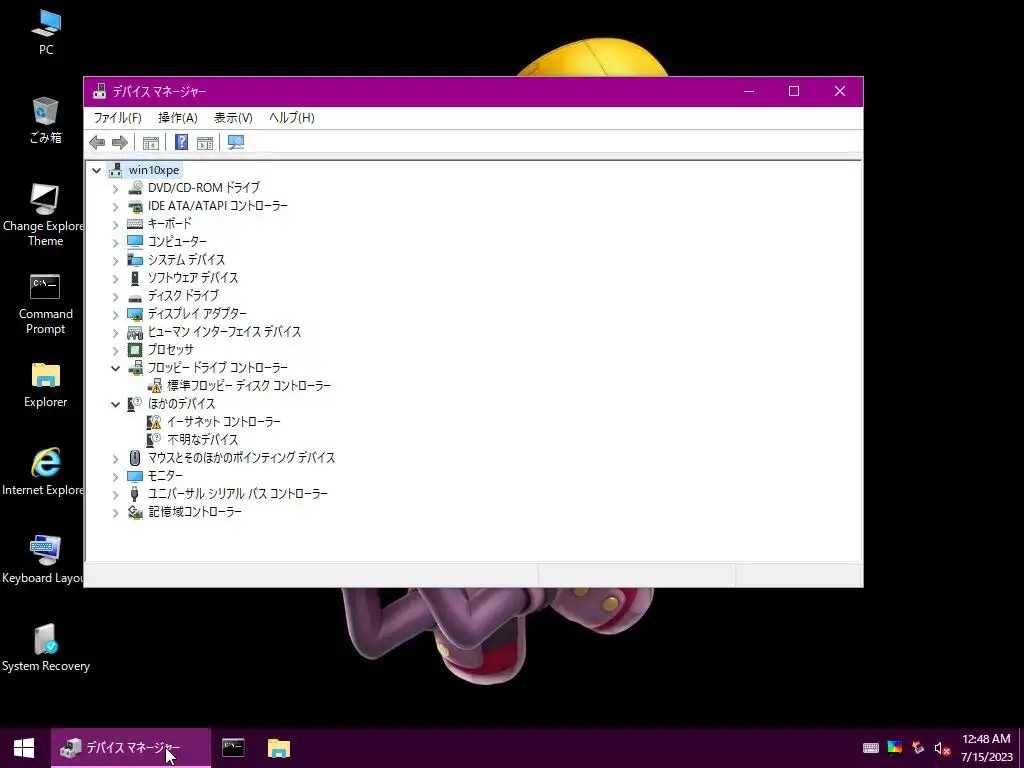The image size is (1024, 768).
Task: Click the taskbar clock showing 12:48 AM
Action: 986,748
